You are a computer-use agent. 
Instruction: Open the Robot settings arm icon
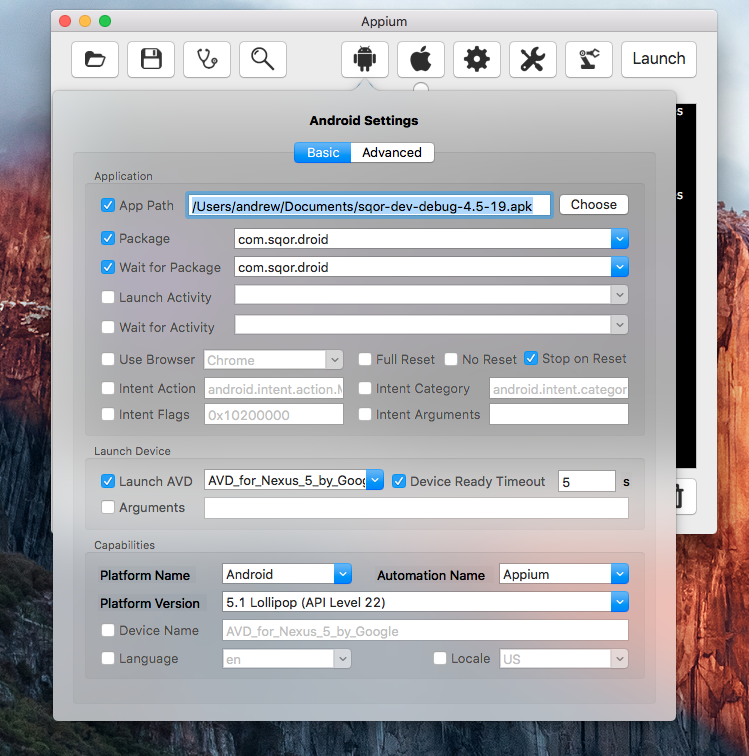point(589,59)
